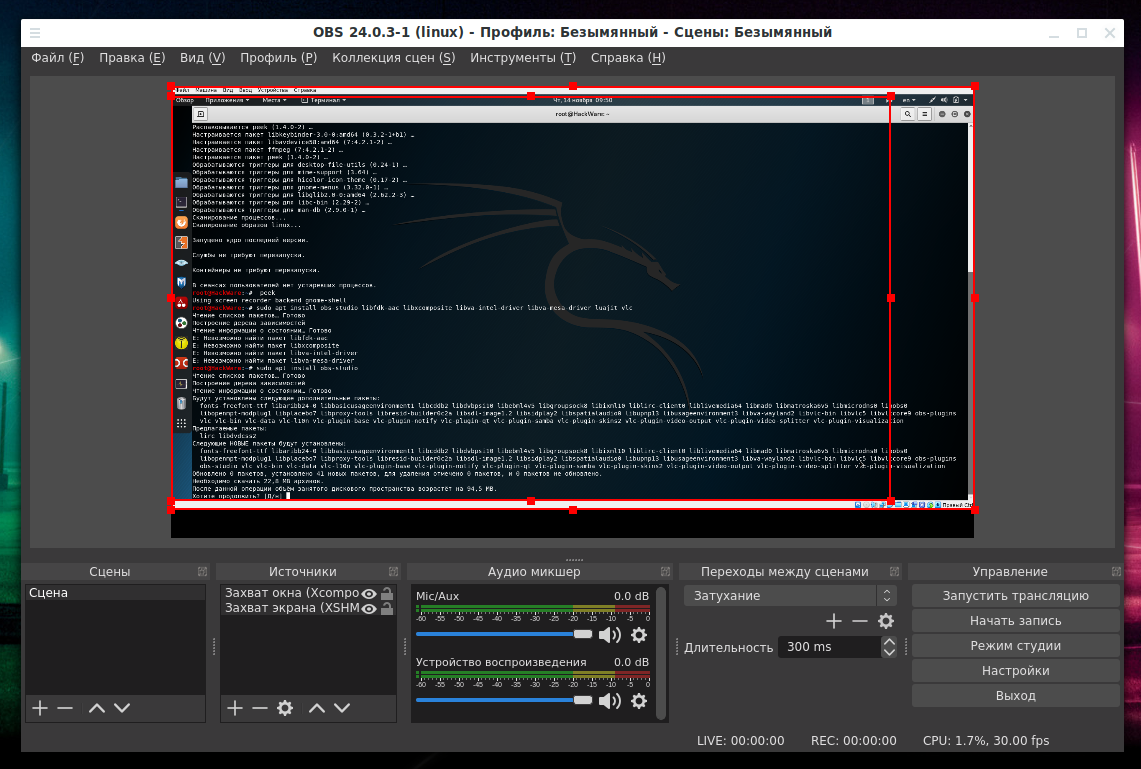Click the Mic/Aux volume slider handle
This screenshot has width=1141, height=769.
point(583,634)
